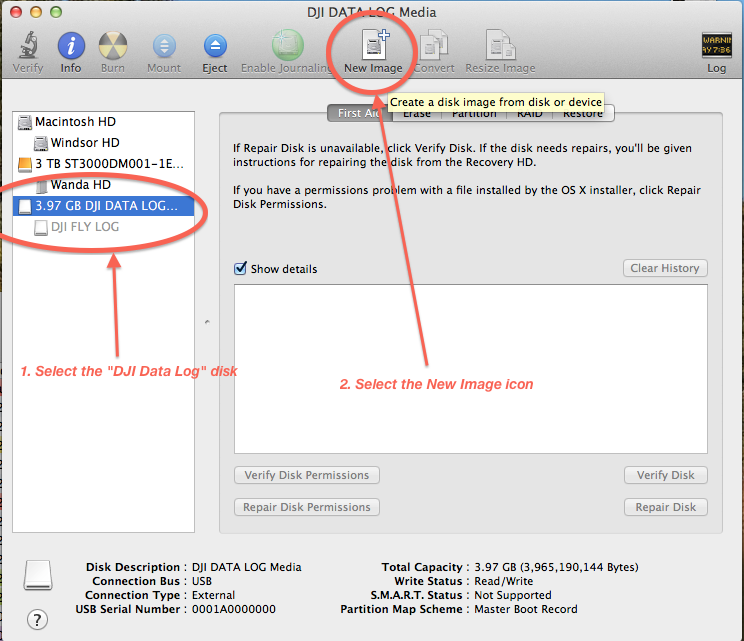The image size is (744, 641).
Task: Create a New Image from toolbar
Action: (373, 52)
